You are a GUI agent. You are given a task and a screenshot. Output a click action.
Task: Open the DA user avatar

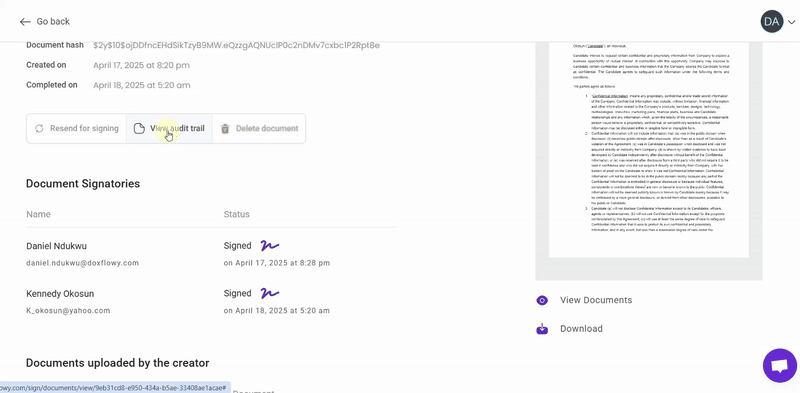pyautogui.click(x=771, y=21)
